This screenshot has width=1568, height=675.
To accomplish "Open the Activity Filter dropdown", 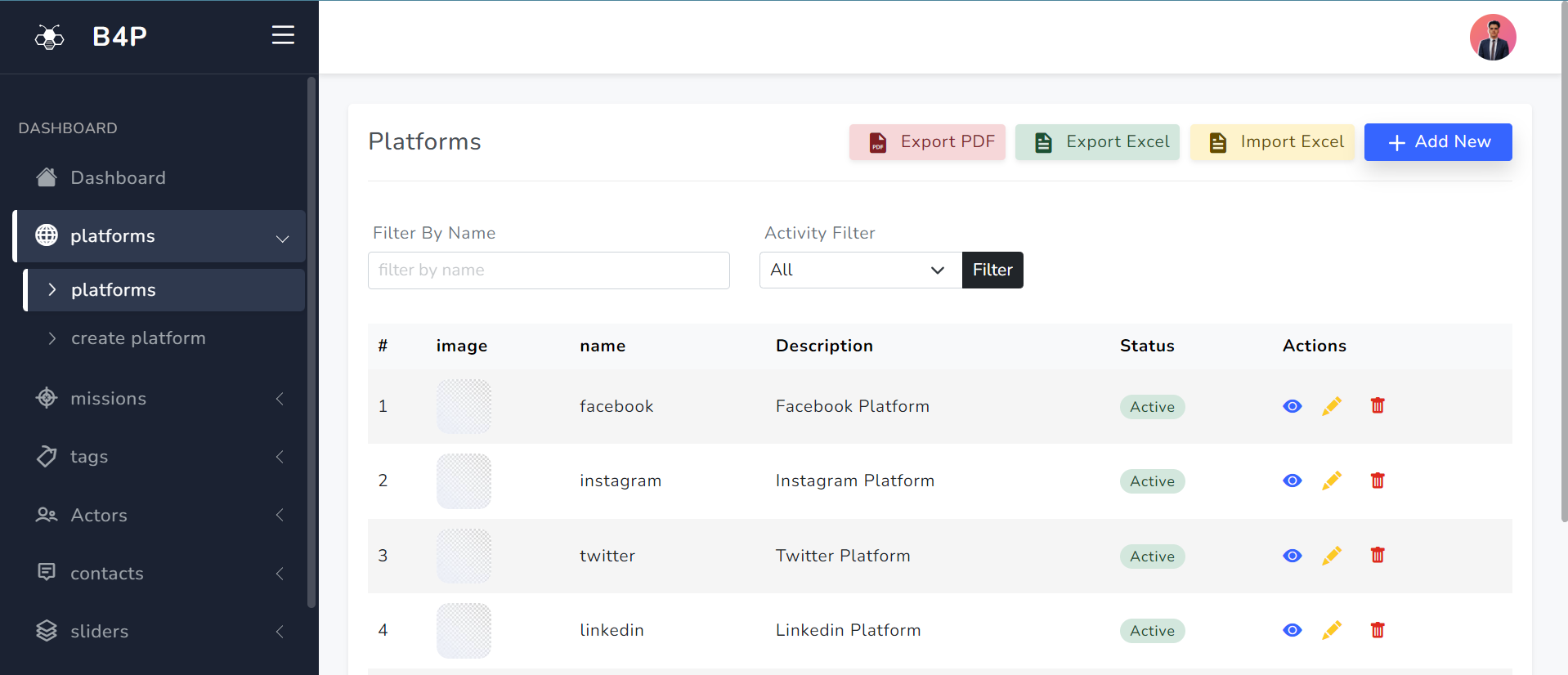I will click(x=859, y=270).
